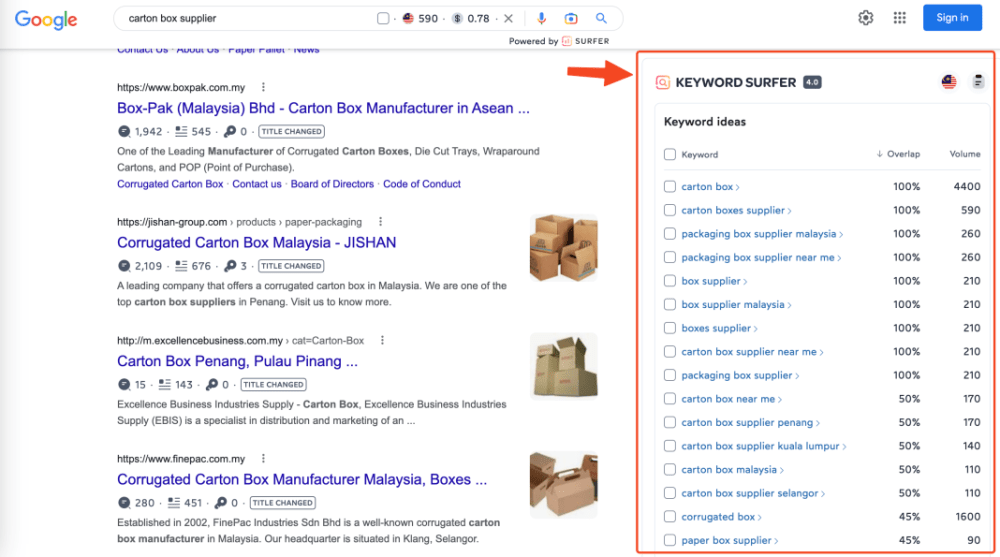The height and width of the screenshot is (557, 1000).
Task: Click traffic icon showing 1,942
Action: pos(124,131)
